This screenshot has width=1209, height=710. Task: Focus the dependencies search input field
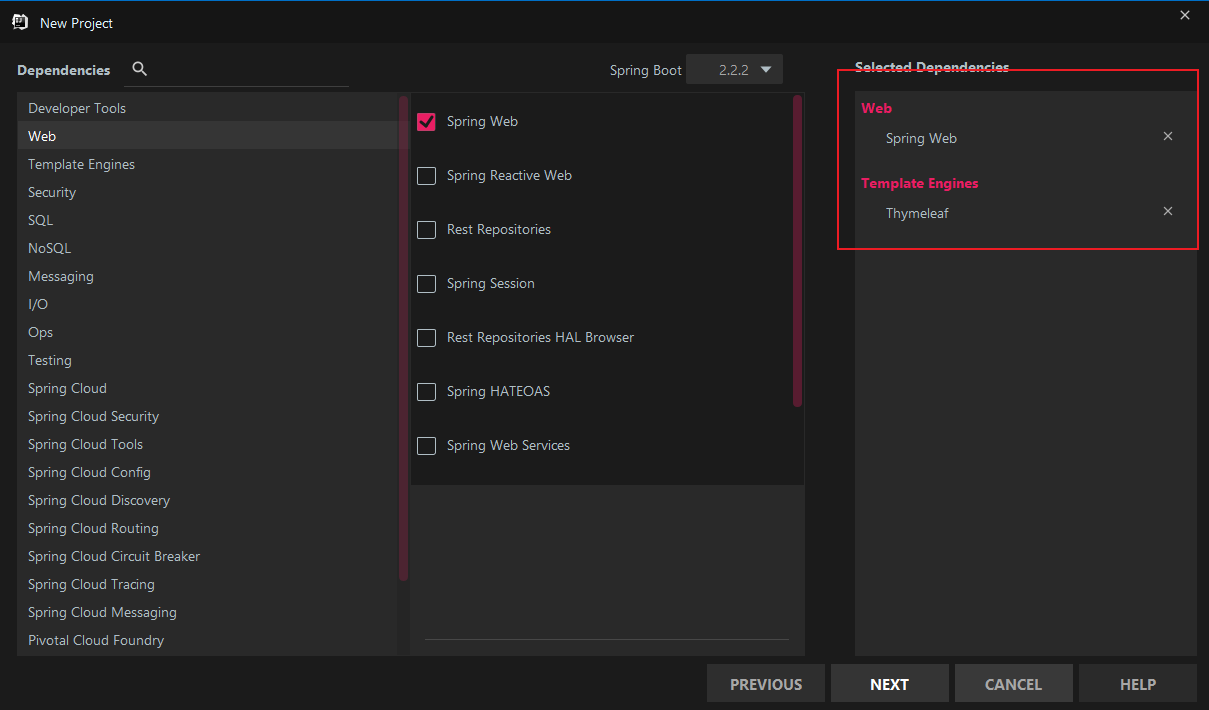250,70
